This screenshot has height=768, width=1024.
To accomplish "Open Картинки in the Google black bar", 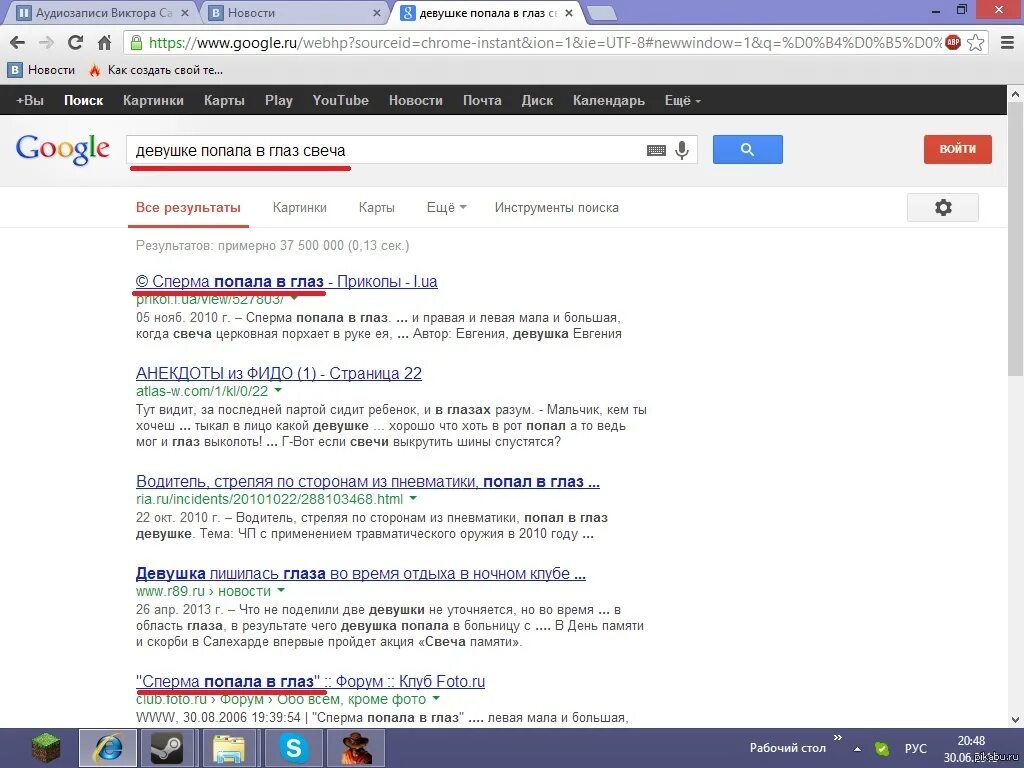I will (153, 101).
